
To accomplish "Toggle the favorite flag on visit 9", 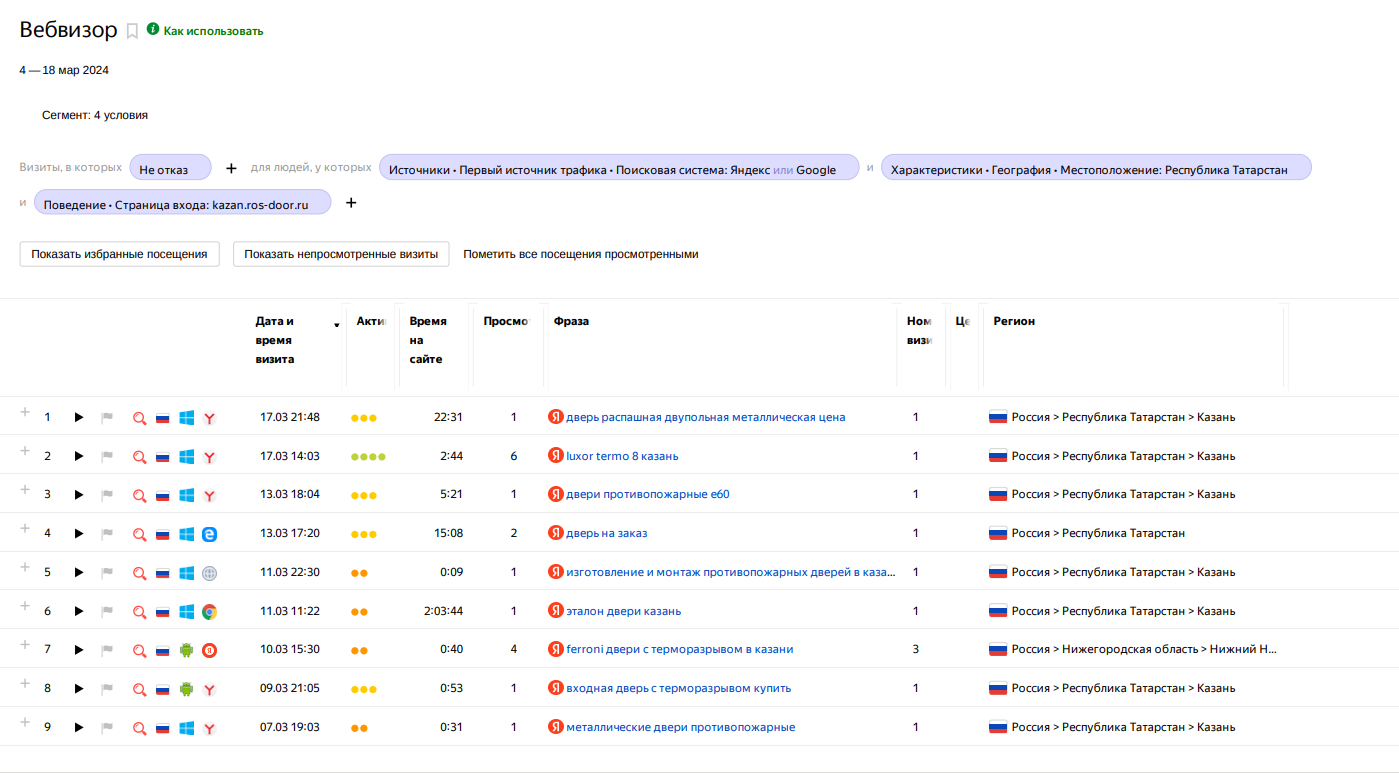I will tap(107, 728).
